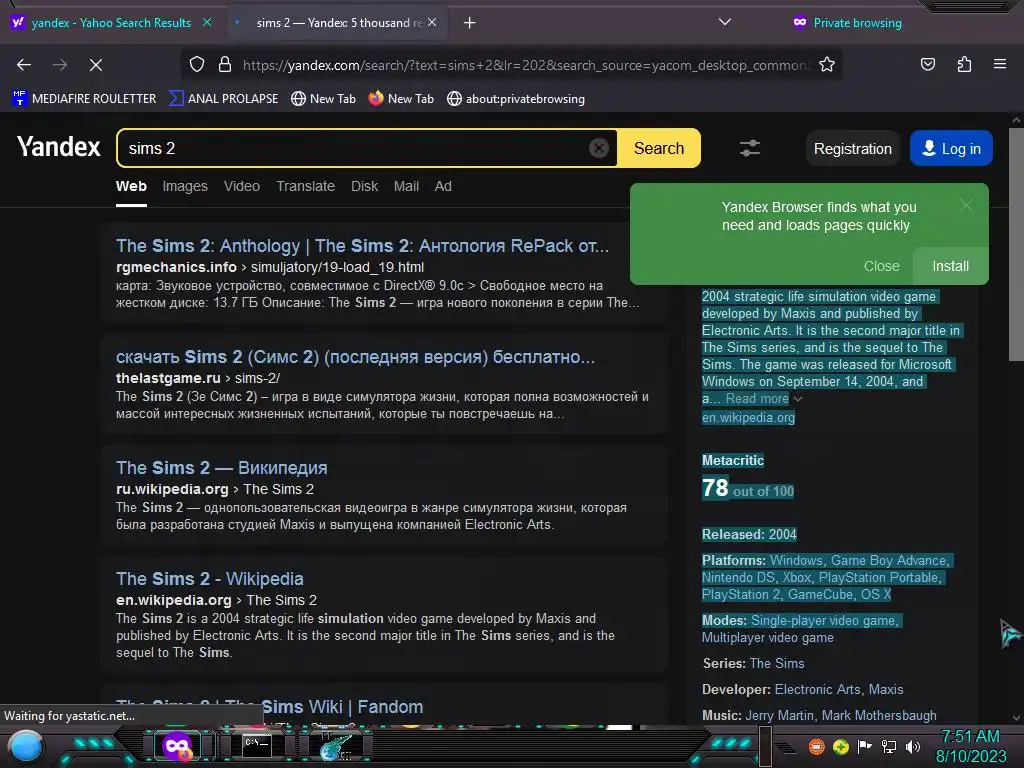Expand the description with Read more
The image size is (1024, 768).
(x=758, y=398)
